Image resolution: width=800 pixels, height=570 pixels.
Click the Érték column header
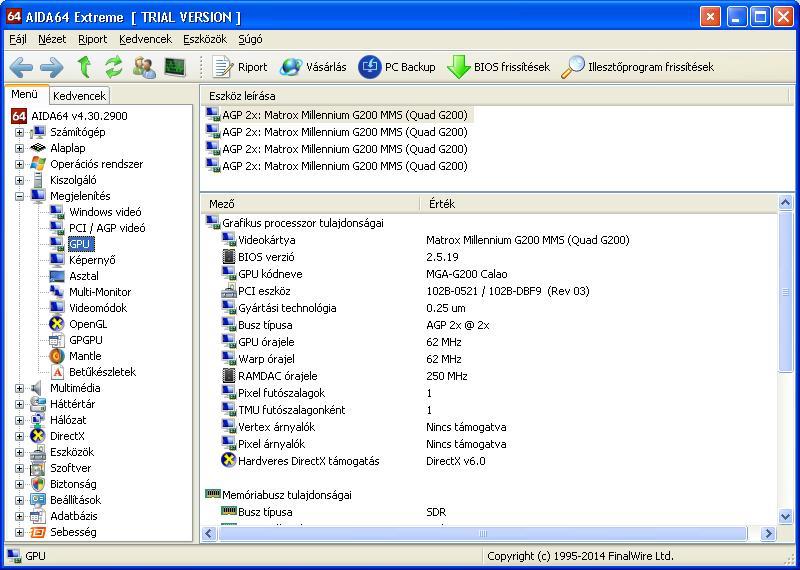(x=599, y=204)
